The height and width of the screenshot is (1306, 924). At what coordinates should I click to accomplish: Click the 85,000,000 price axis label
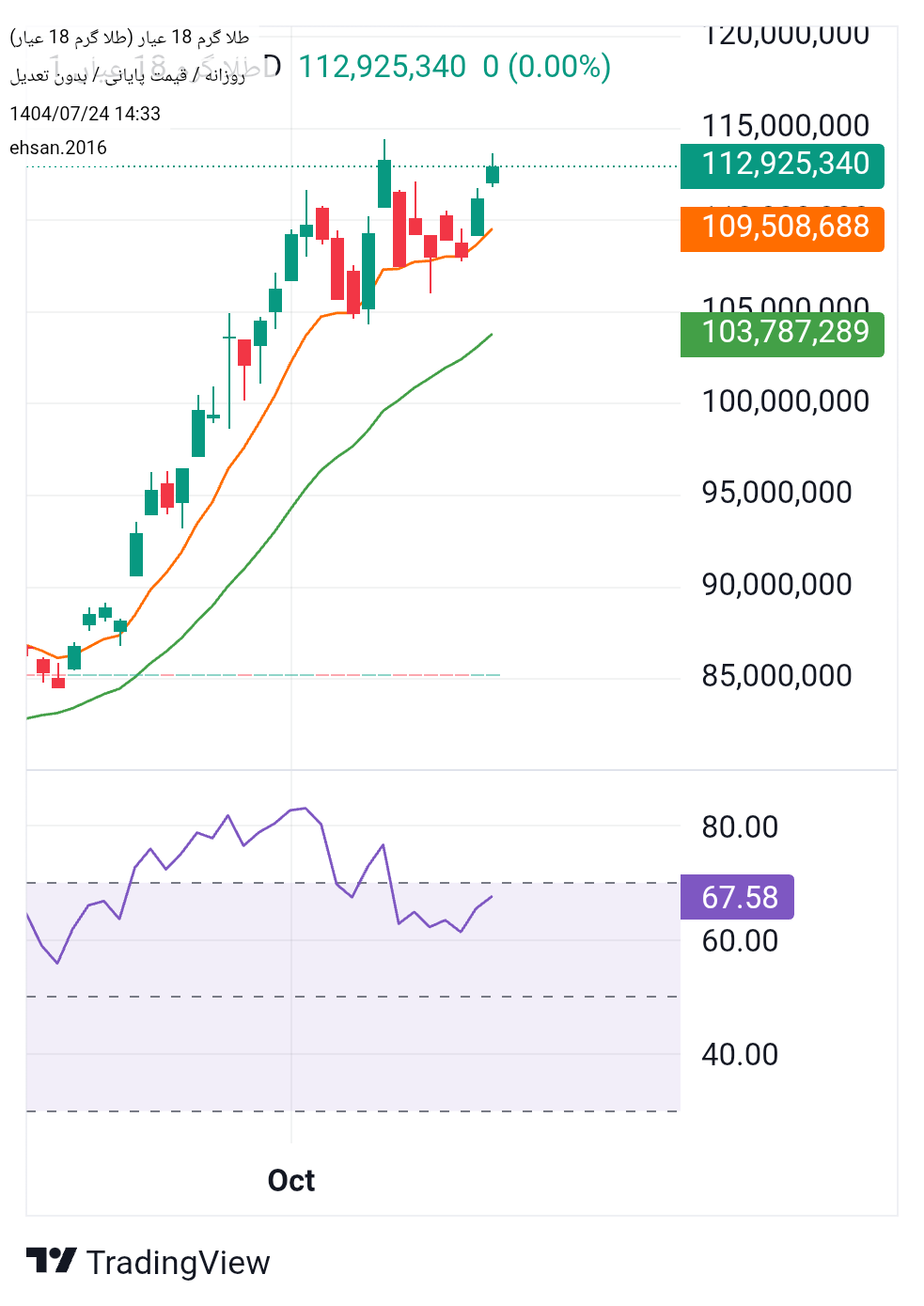[x=776, y=675]
